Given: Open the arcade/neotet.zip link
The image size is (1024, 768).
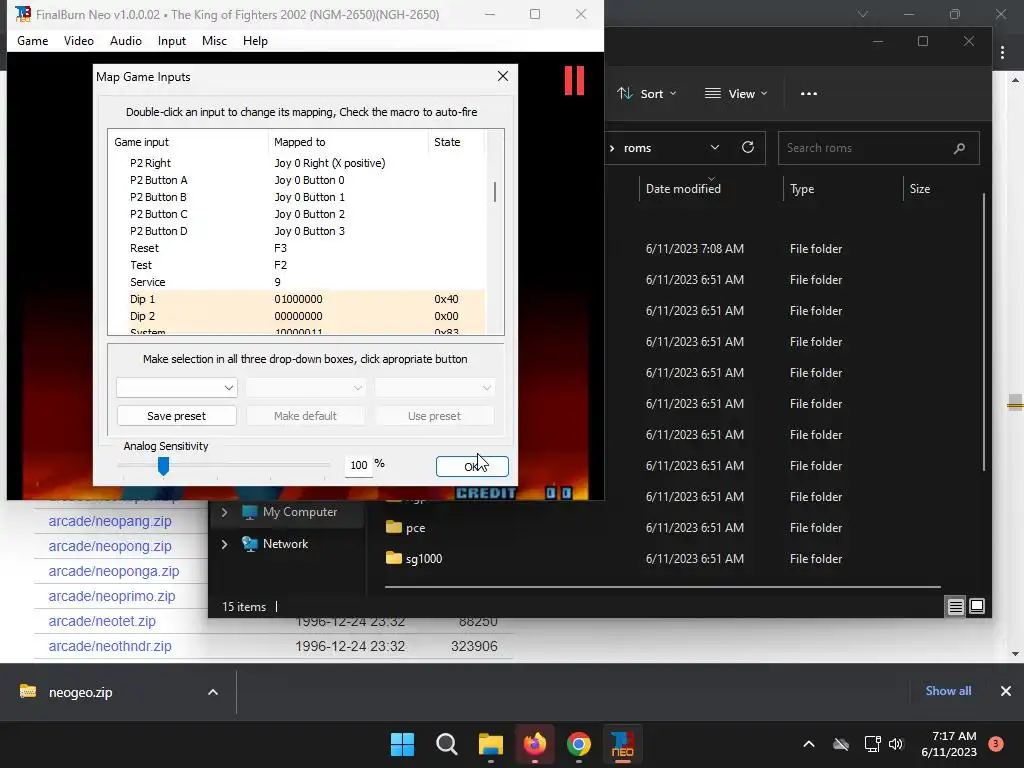Looking at the screenshot, I should [x=102, y=621].
